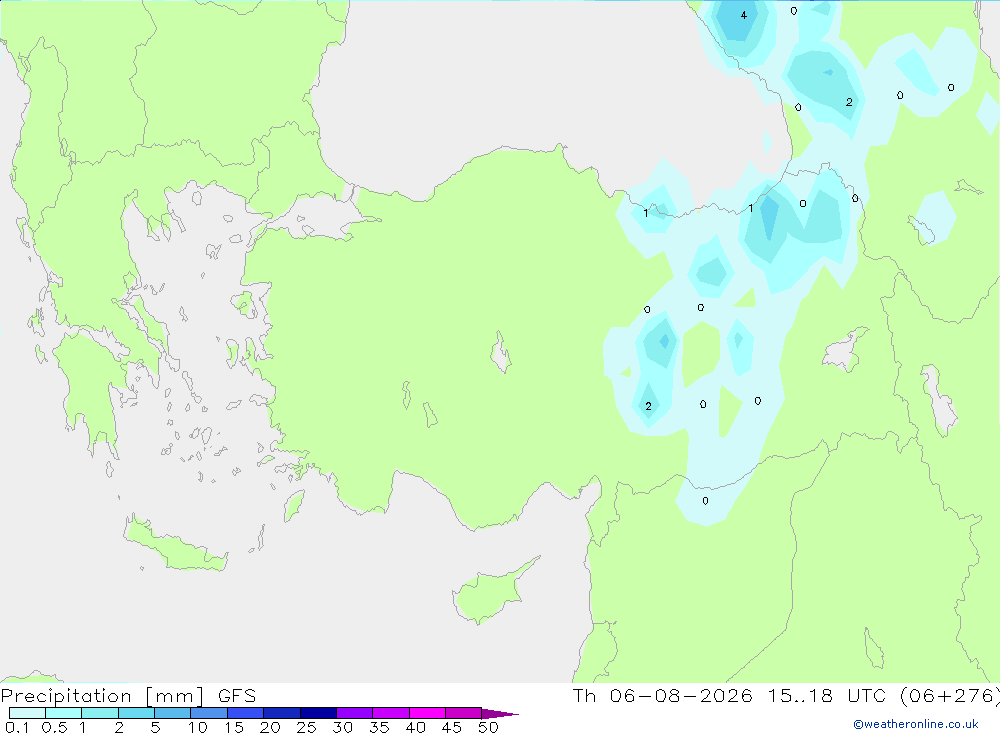Select the 2–5 mm legend color swatch
Screen dimensions: 1000x733
click(136, 713)
